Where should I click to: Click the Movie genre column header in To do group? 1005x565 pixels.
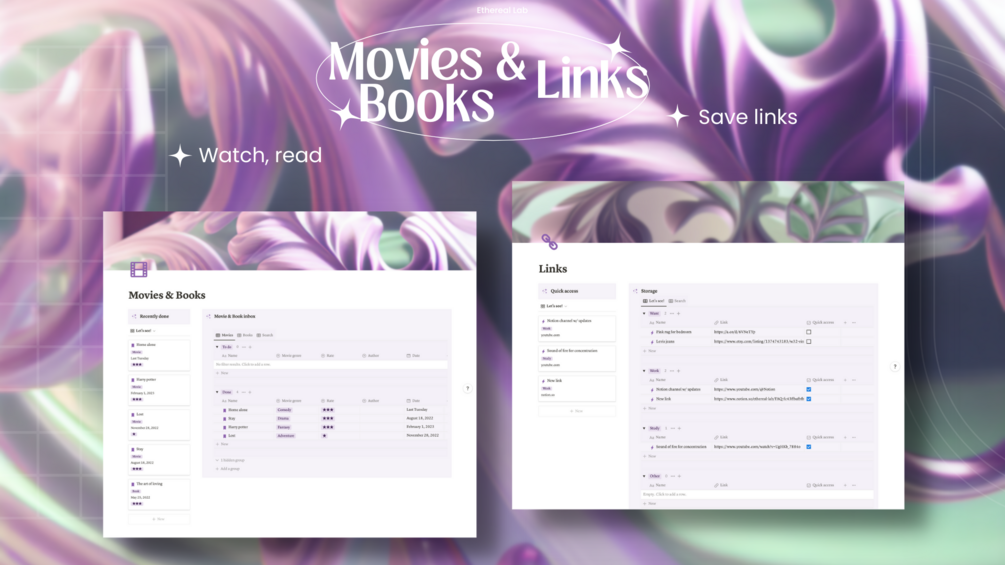[288, 356]
